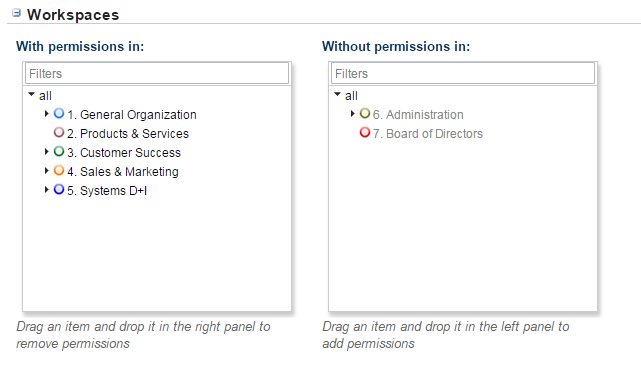
Task: Collapse the 'all' node in right panel
Action: click(x=337, y=94)
